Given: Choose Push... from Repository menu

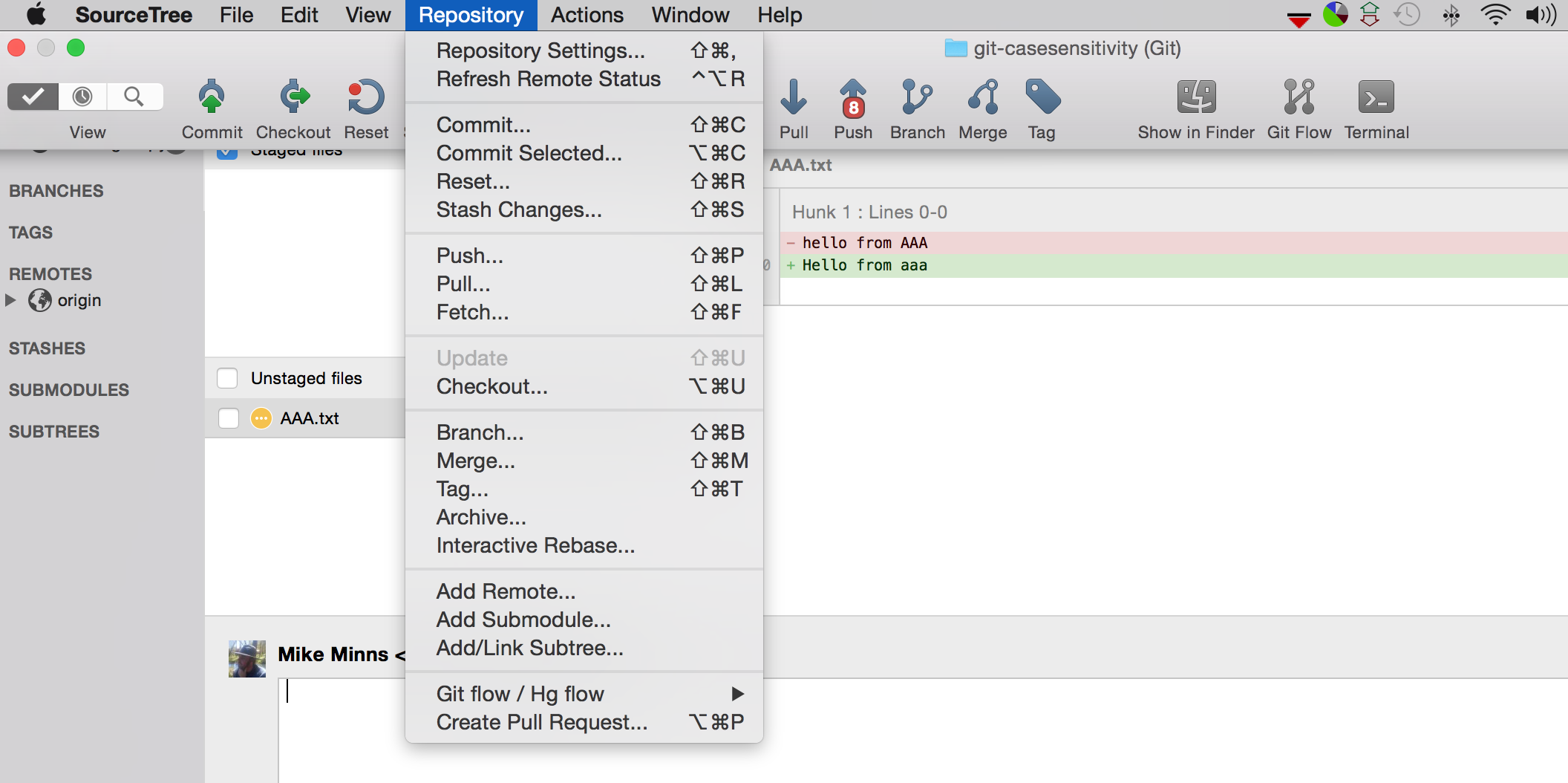Looking at the screenshot, I should [584, 256].
